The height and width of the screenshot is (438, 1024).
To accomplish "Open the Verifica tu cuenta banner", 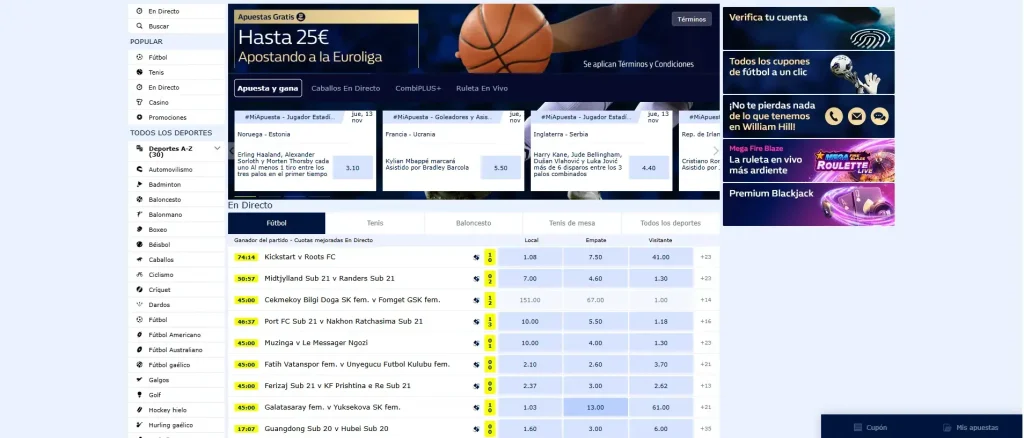I will [x=808, y=28].
